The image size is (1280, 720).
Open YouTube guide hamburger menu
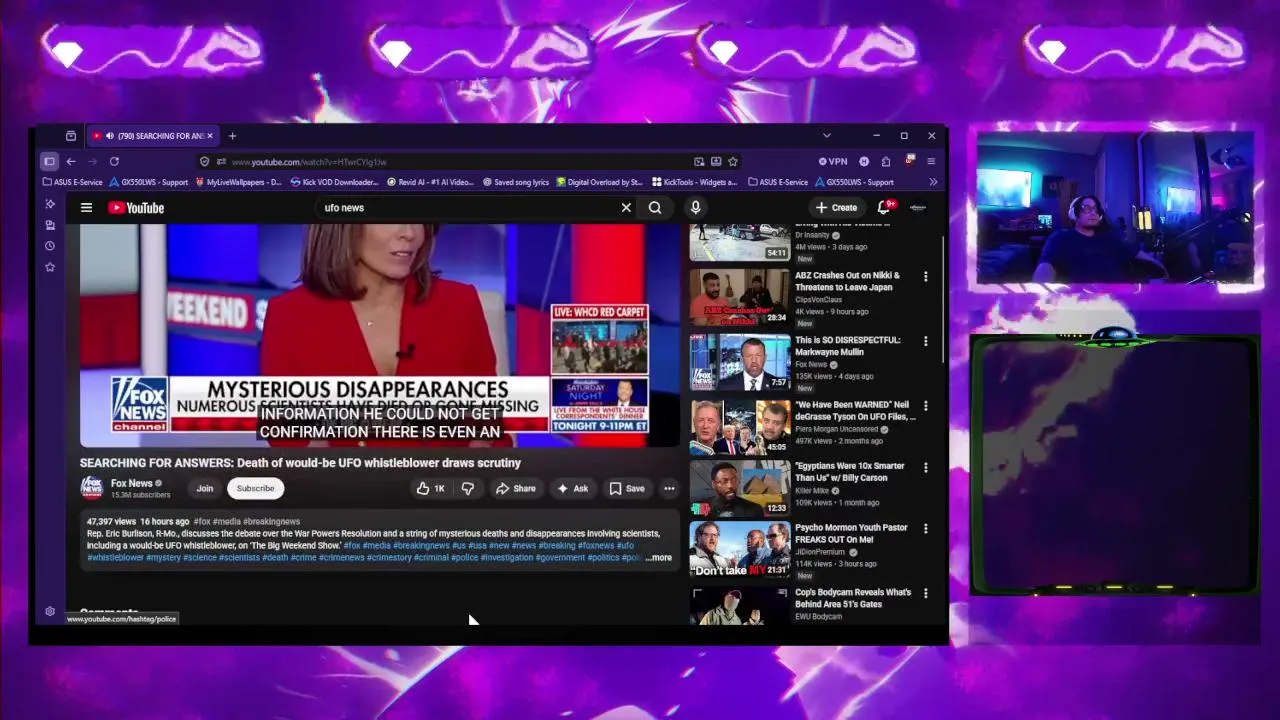pyautogui.click(x=86, y=208)
